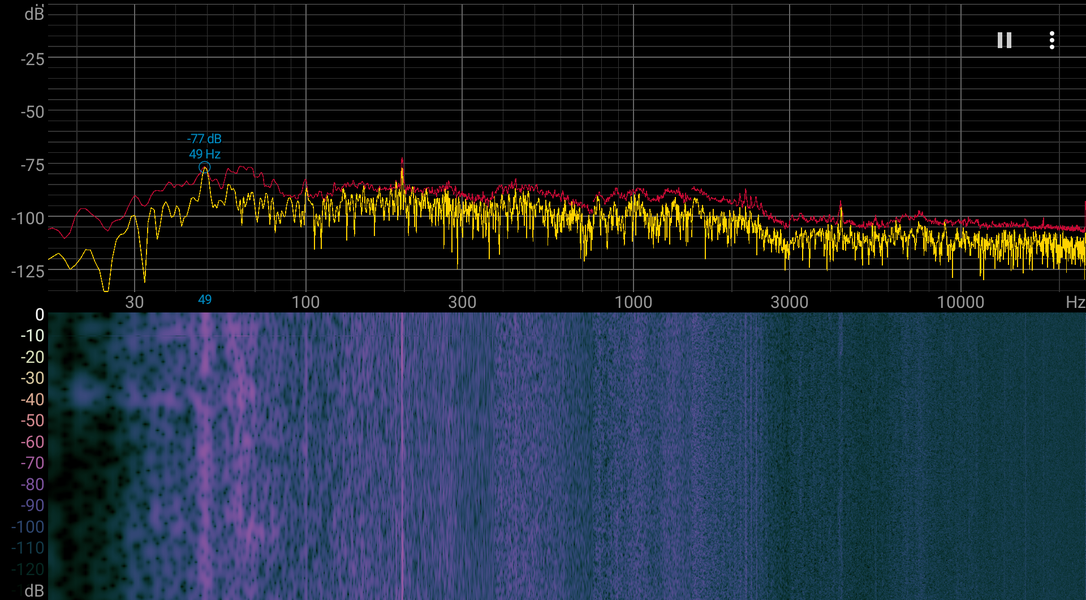Click the -40 value on spectrogram color scale
The height and width of the screenshot is (600, 1086).
(32, 400)
